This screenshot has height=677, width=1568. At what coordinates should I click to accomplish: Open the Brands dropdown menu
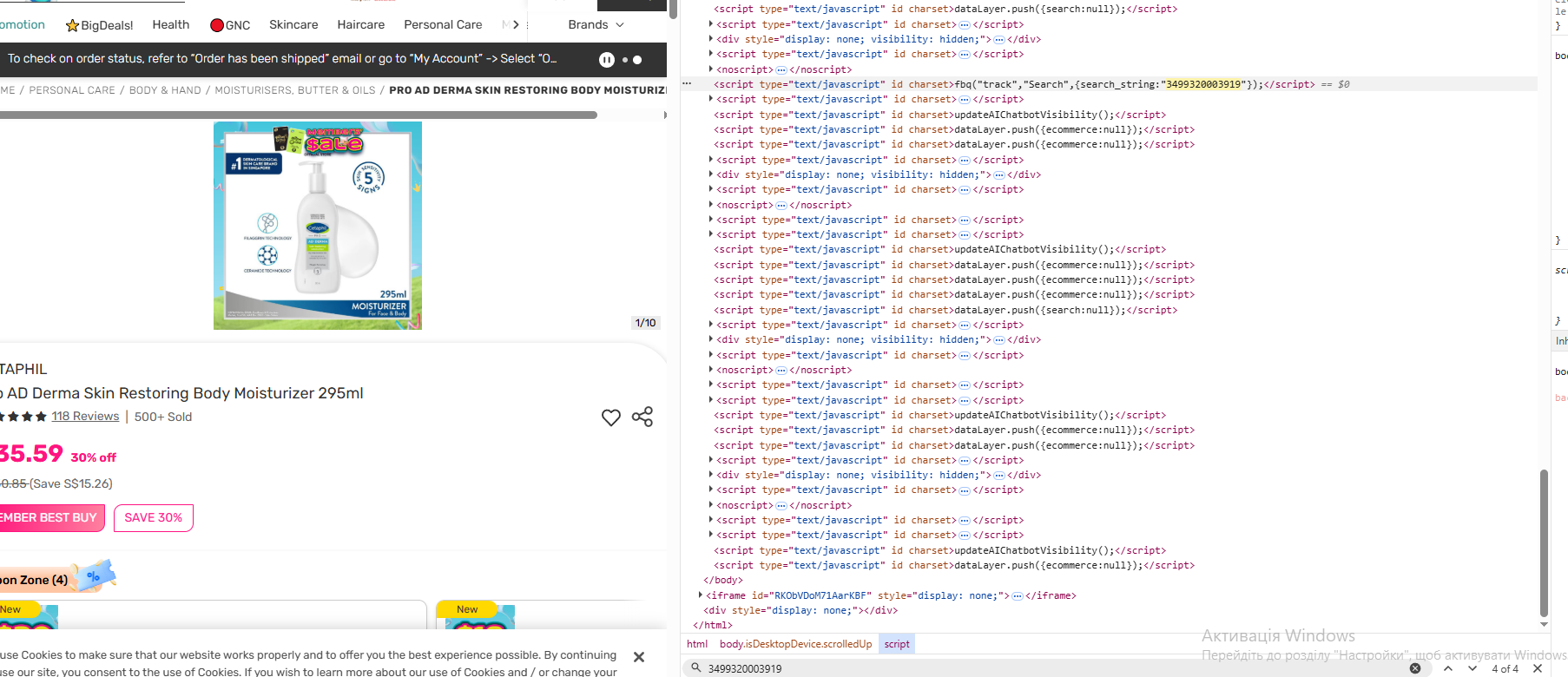[596, 24]
